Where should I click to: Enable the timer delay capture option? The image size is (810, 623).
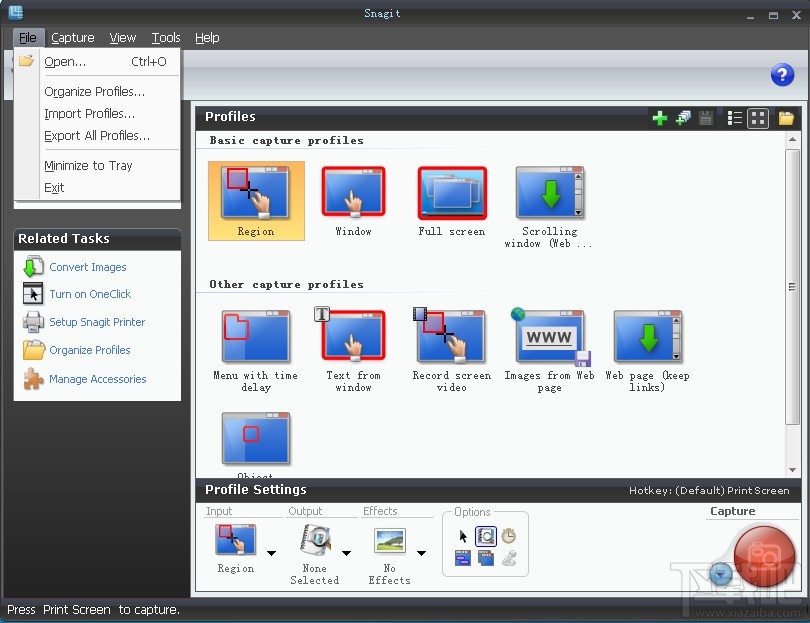point(509,535)
